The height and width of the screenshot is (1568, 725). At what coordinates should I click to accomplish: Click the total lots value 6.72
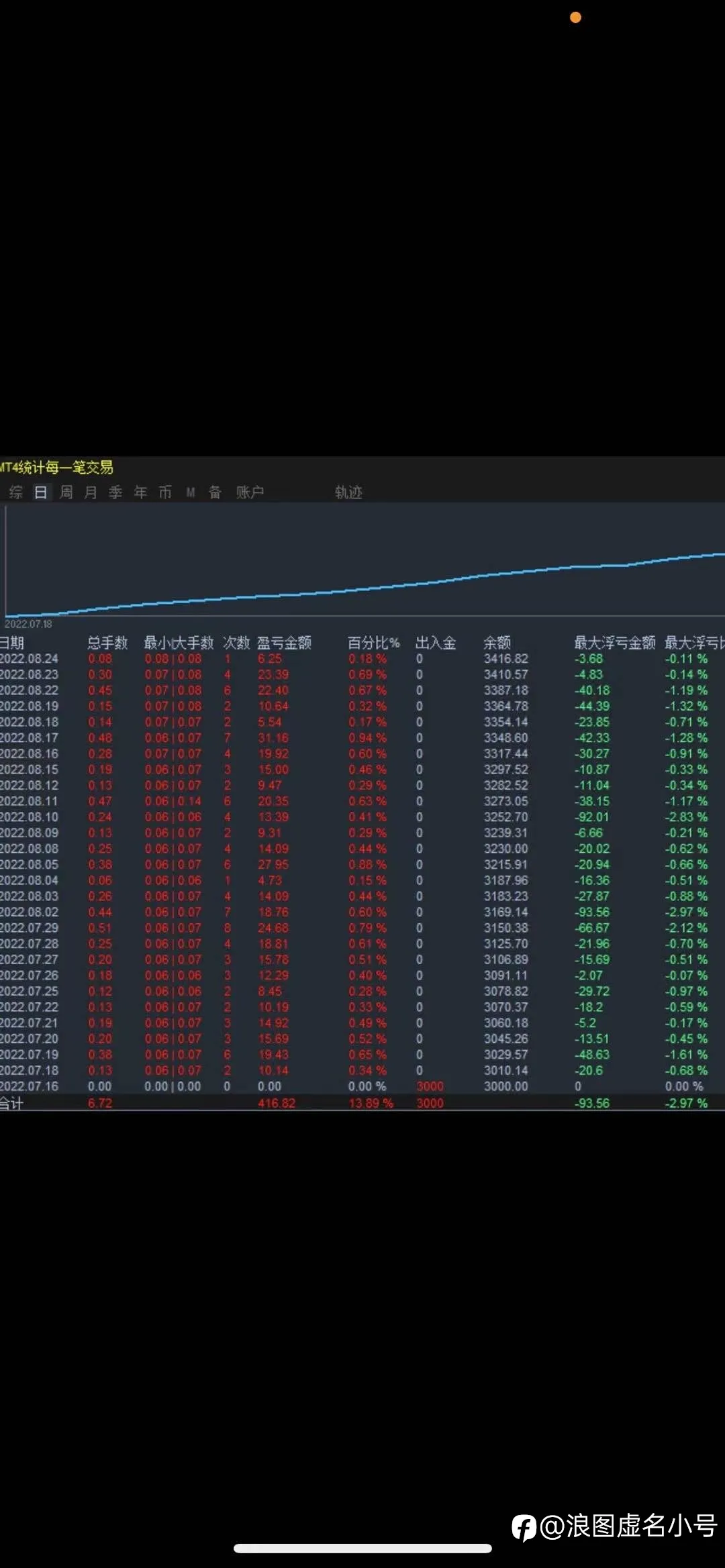coord(100,1103)
